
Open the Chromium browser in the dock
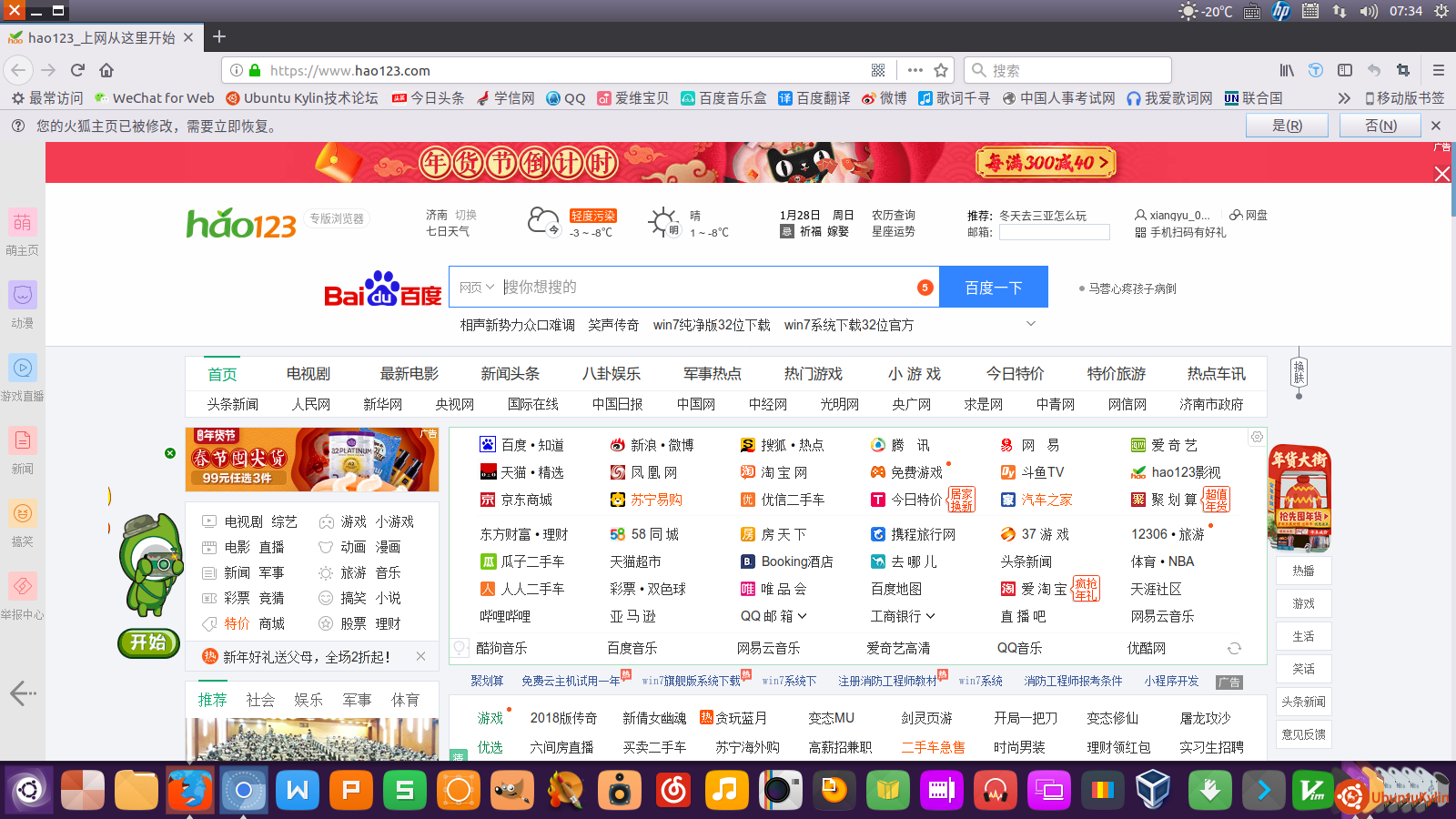[x=244, y=790]
